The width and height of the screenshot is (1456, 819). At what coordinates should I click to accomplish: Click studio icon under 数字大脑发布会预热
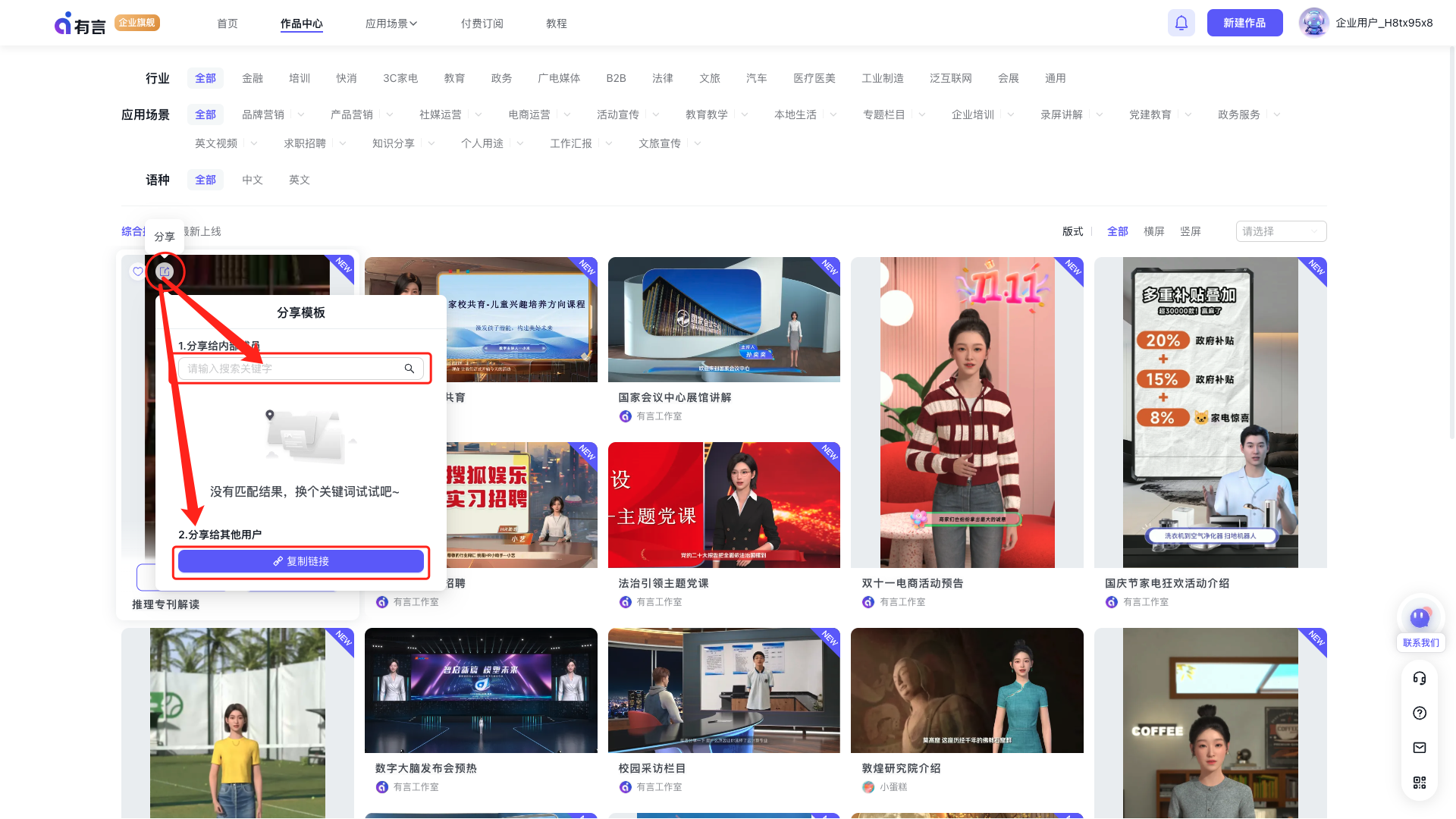(382, 787)
